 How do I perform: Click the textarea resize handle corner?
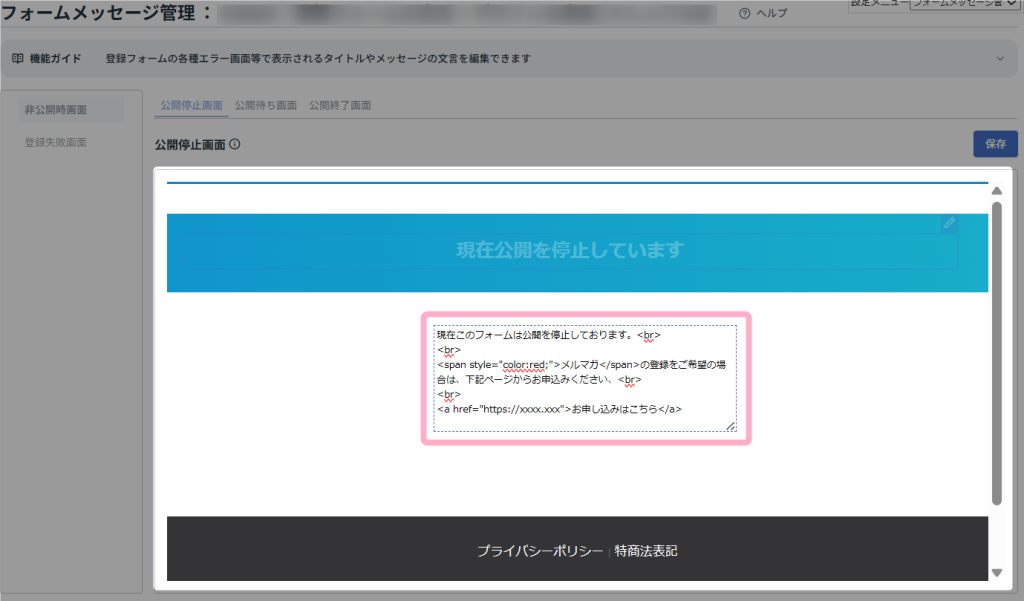point(730,426)
